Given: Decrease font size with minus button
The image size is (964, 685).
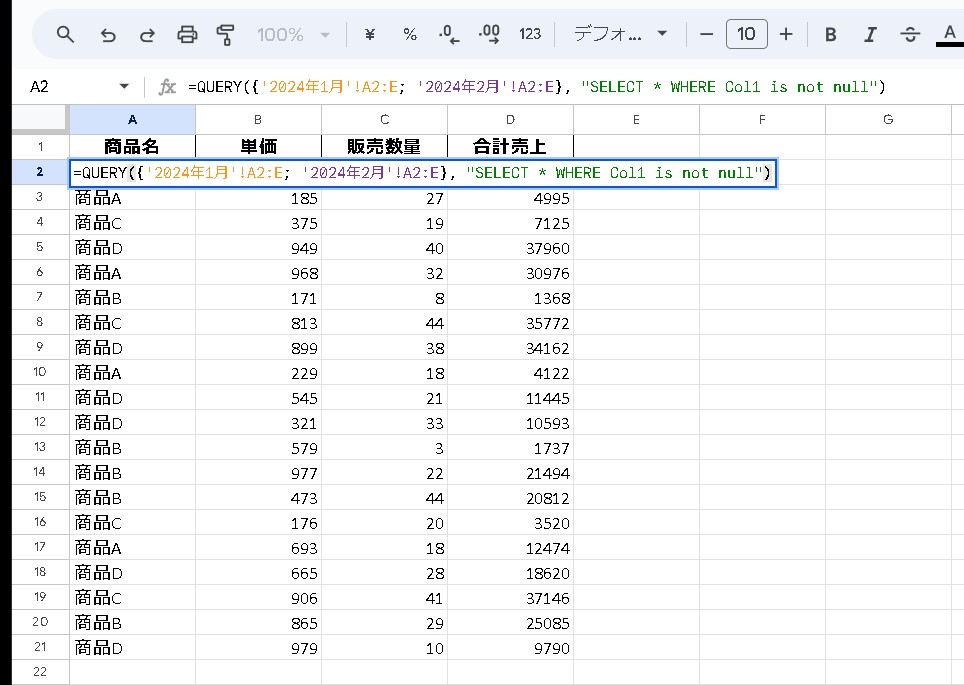Looking at the screenshot, I should [707, 35].
